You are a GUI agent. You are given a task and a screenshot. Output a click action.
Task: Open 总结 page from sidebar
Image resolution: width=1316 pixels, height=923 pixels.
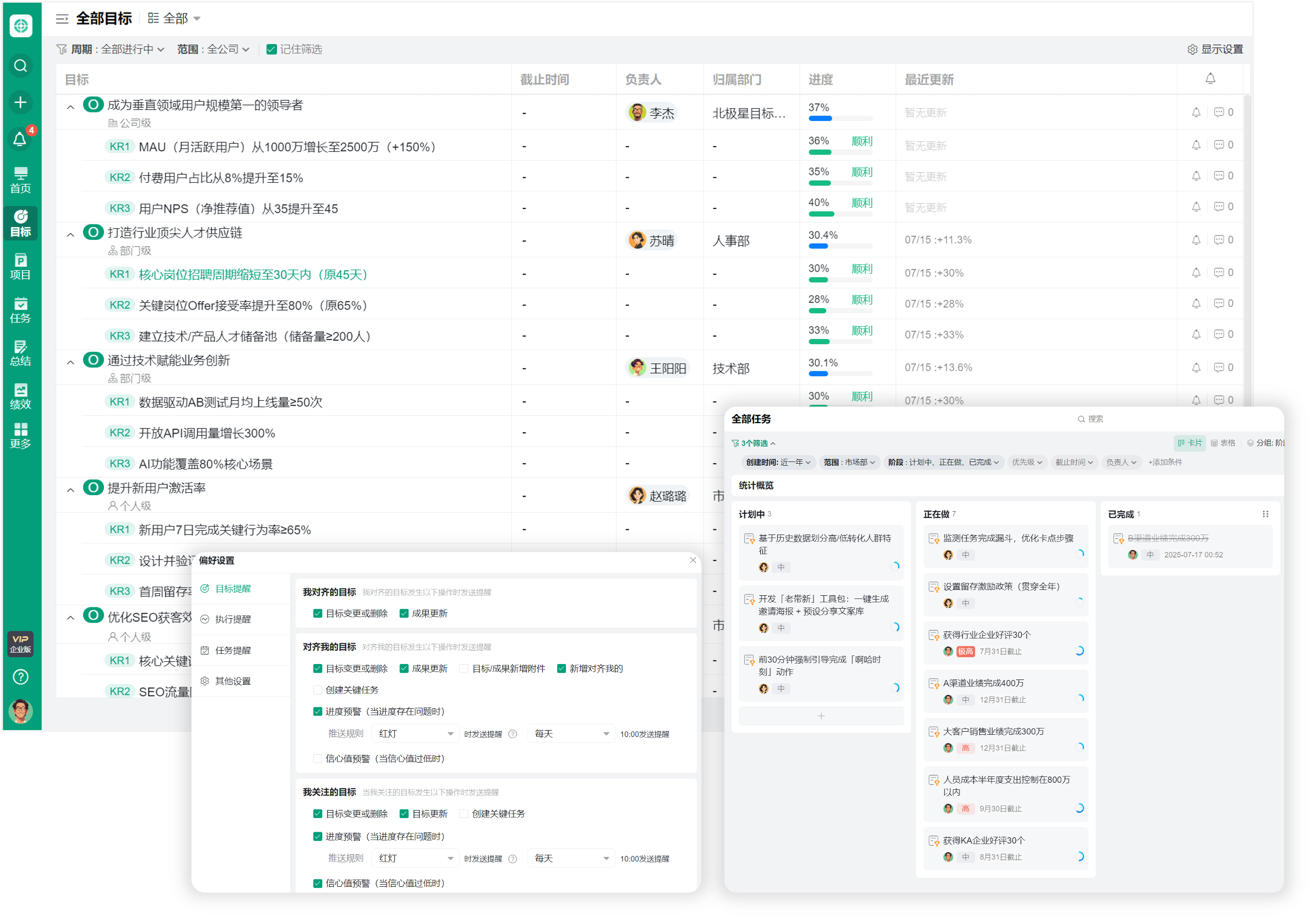[x=21, y=353]
